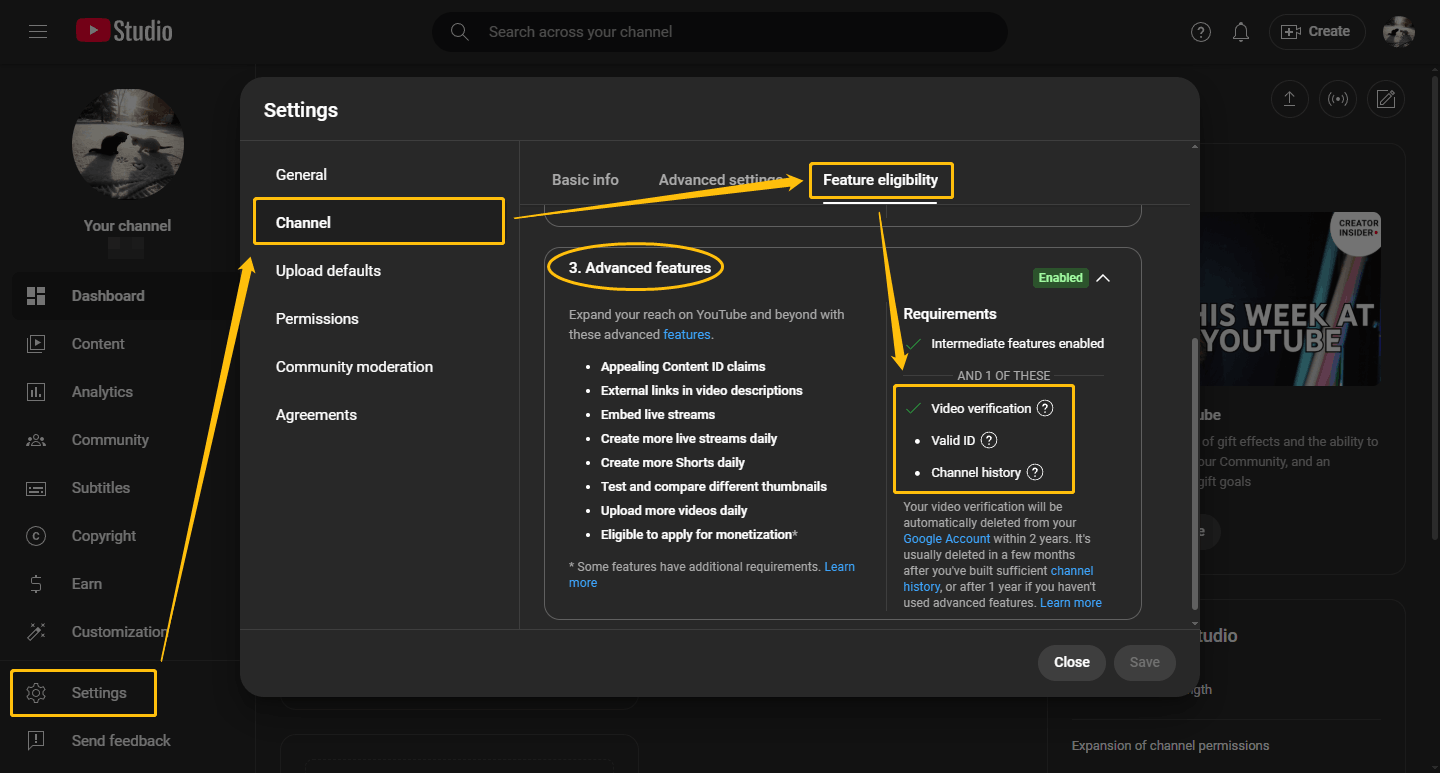Click 'Eligible to apply for monetization' item

click(699, 535)
